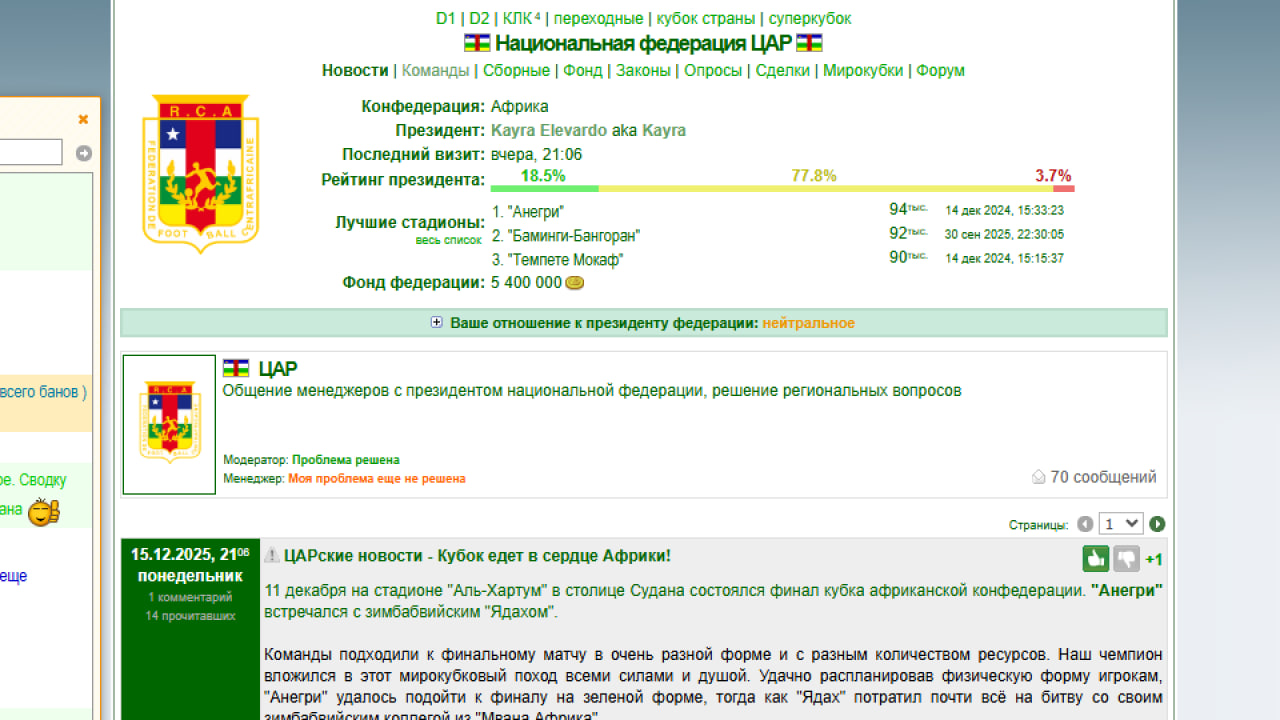Screen dimensions: 1280x720
Task: Click the green next-page arrow
Action: coord(1157,523)
